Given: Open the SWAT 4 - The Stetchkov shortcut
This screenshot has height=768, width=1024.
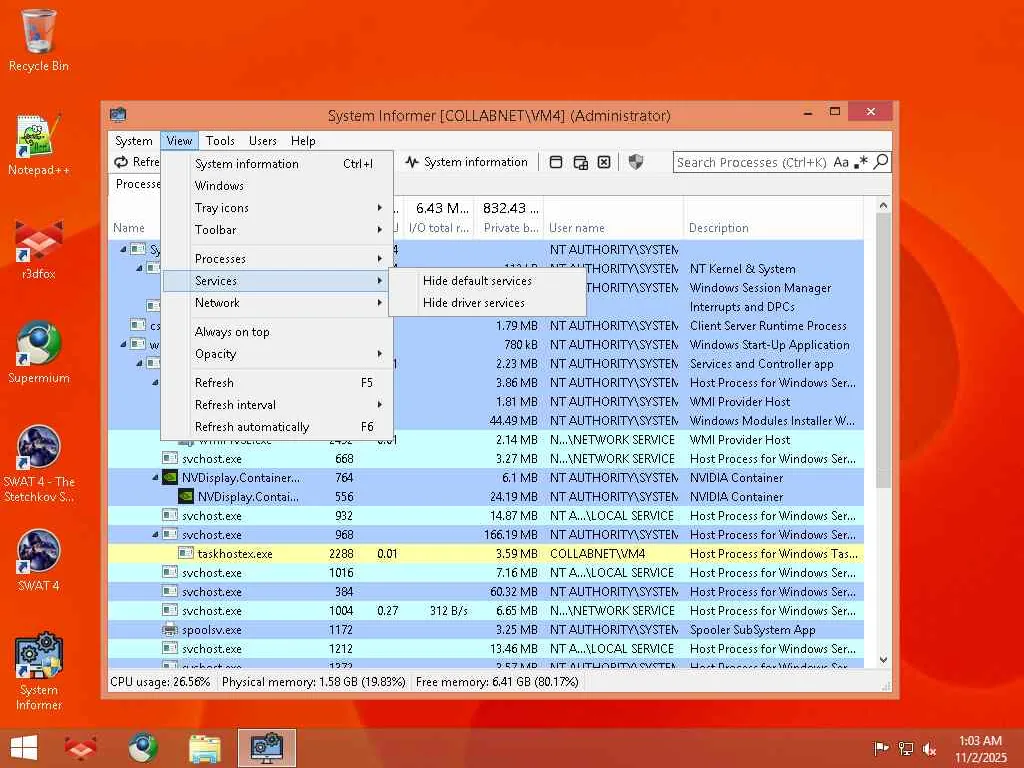Looking at the screenshot, I should click(39, 464).
